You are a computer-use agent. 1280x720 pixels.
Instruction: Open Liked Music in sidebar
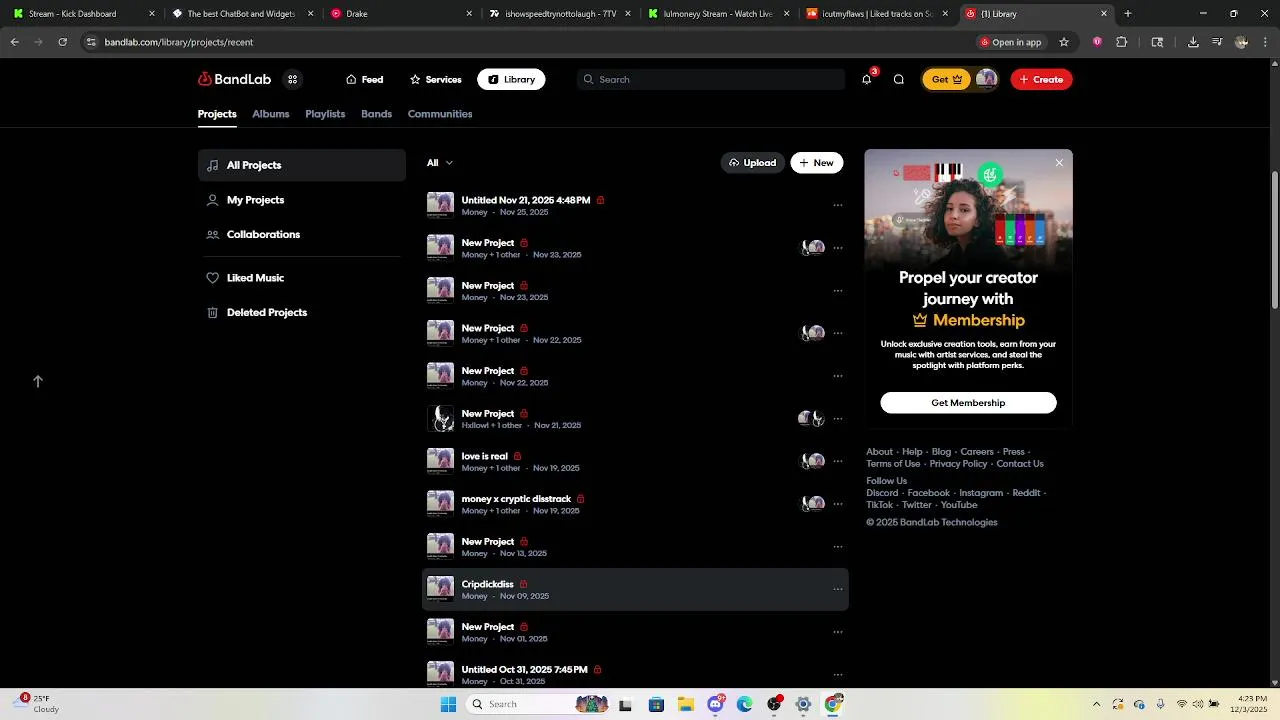(301, 278)
